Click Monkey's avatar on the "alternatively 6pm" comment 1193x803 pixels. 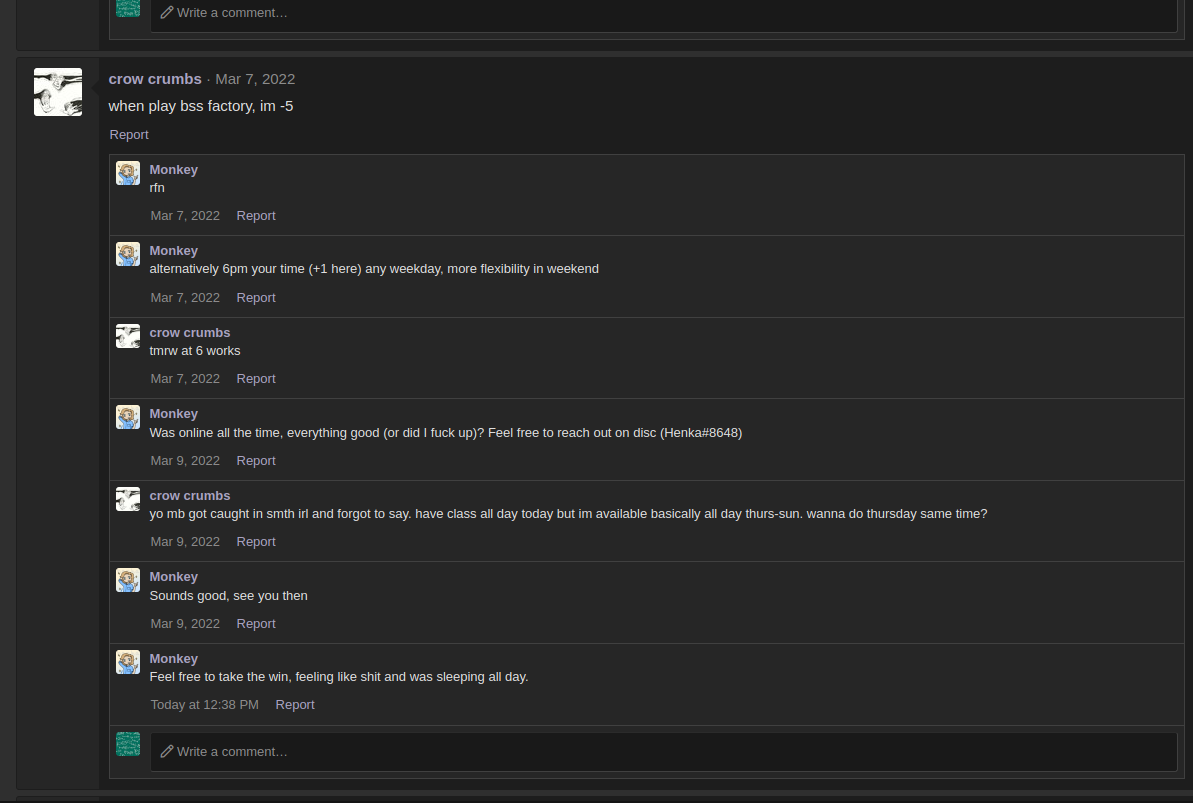pos(128,254)
